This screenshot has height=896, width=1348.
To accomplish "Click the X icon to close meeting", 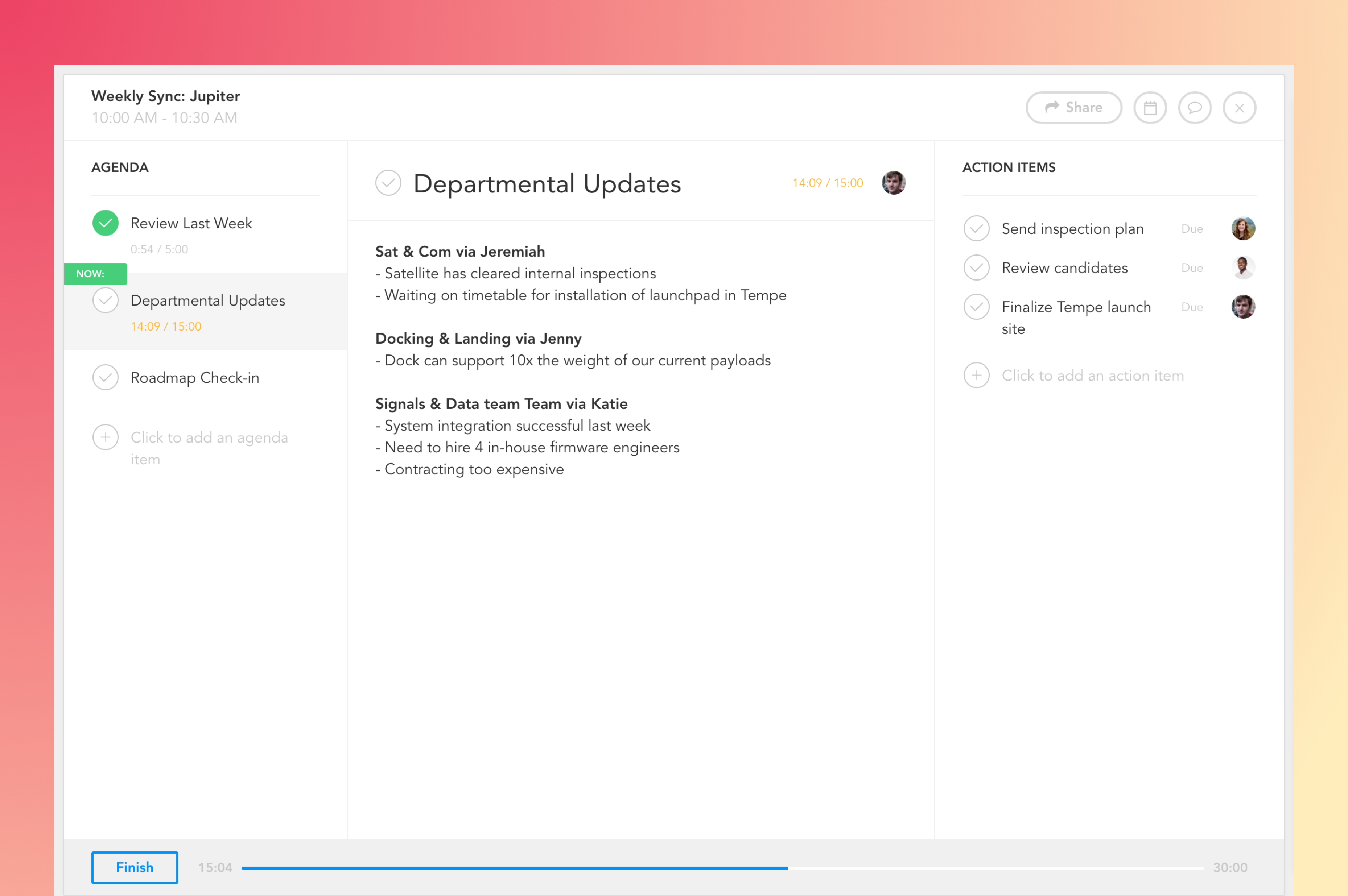I will pos(1239,107).
